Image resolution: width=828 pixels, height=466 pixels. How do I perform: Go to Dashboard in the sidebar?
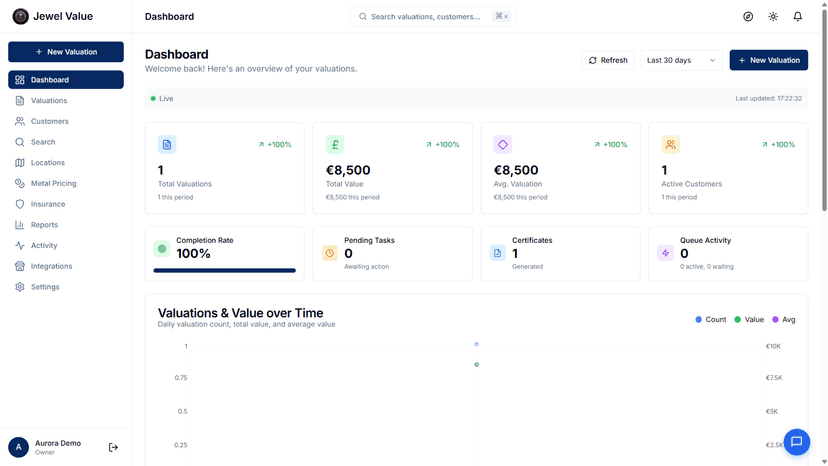click(x=66, y=80)
